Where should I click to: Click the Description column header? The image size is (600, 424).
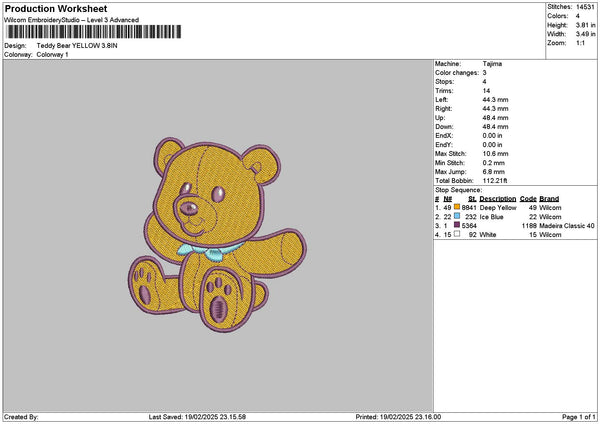coord(498,198)
